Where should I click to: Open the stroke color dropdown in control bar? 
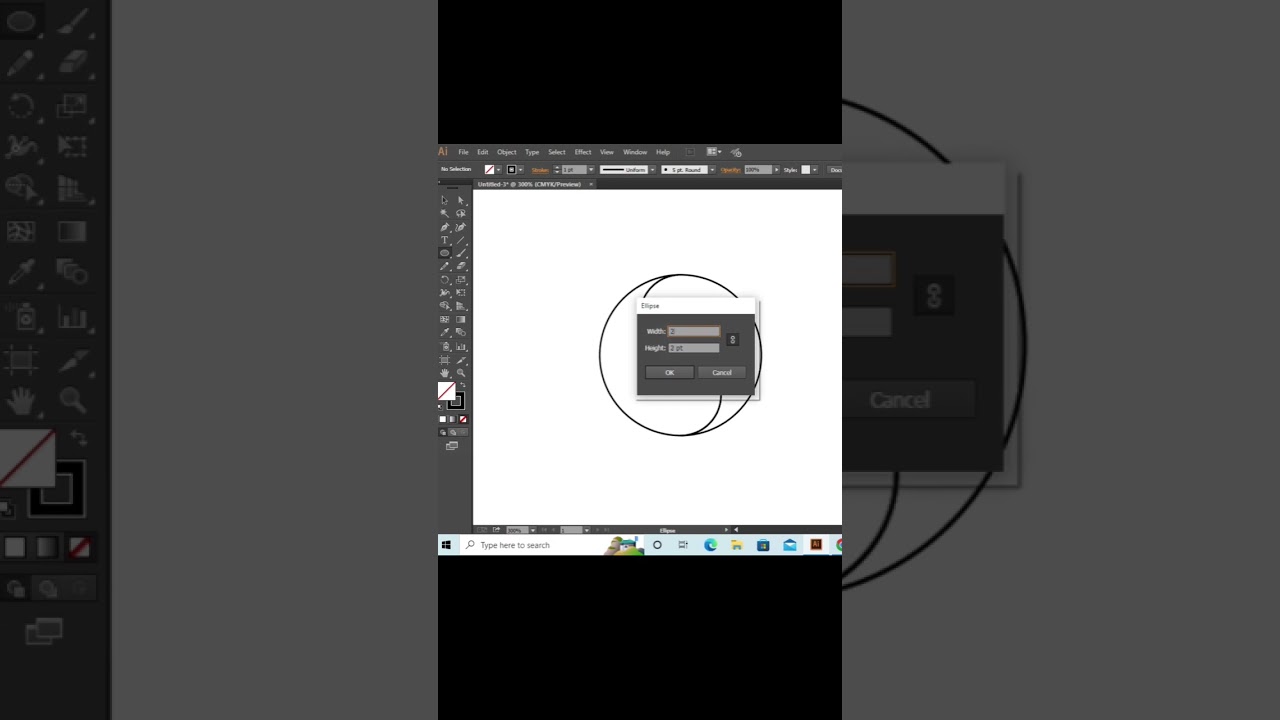[x=520, y=170]
